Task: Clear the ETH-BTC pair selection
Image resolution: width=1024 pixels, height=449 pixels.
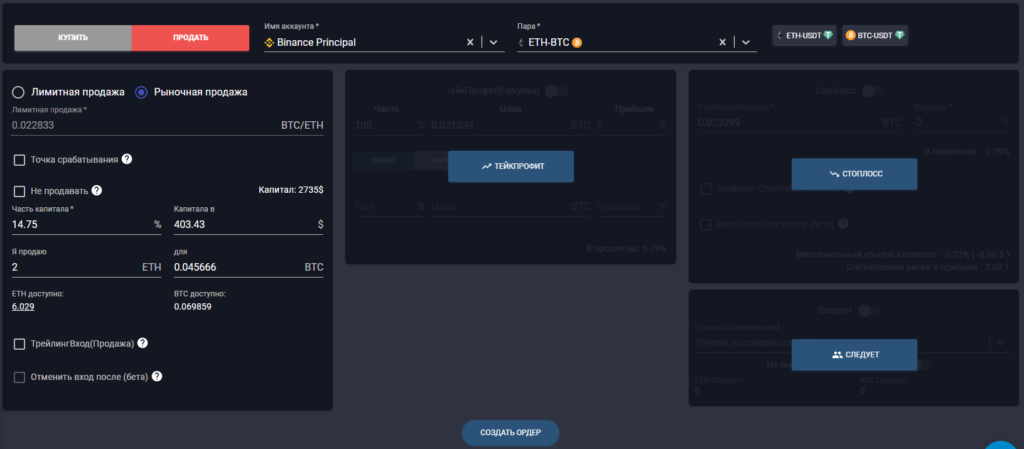Action: (x=722, y=42)
